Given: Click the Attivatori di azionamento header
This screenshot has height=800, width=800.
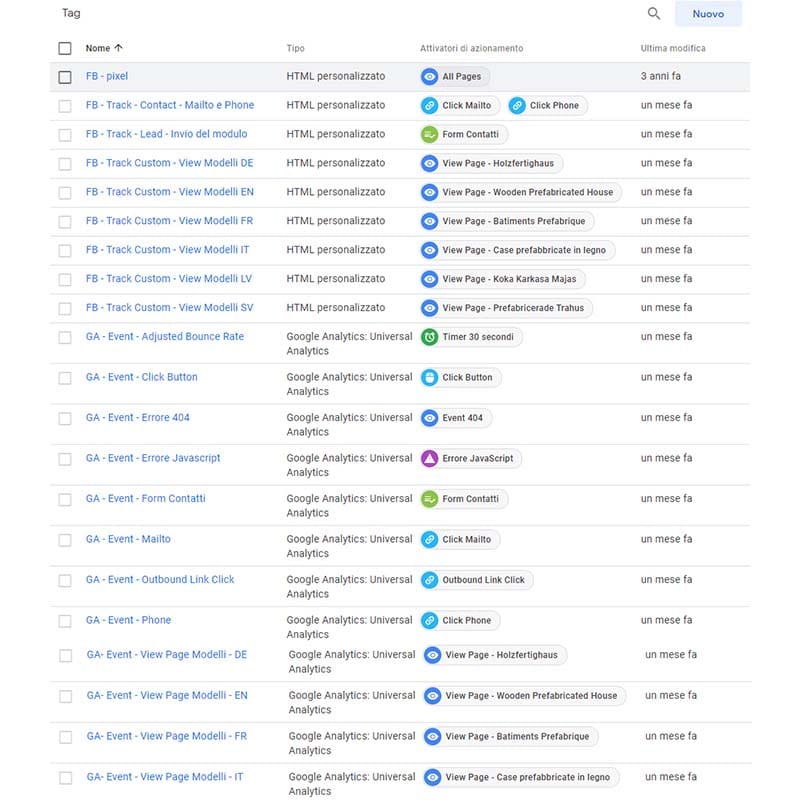Looking at the screenshot, I should tap(471, 48).
